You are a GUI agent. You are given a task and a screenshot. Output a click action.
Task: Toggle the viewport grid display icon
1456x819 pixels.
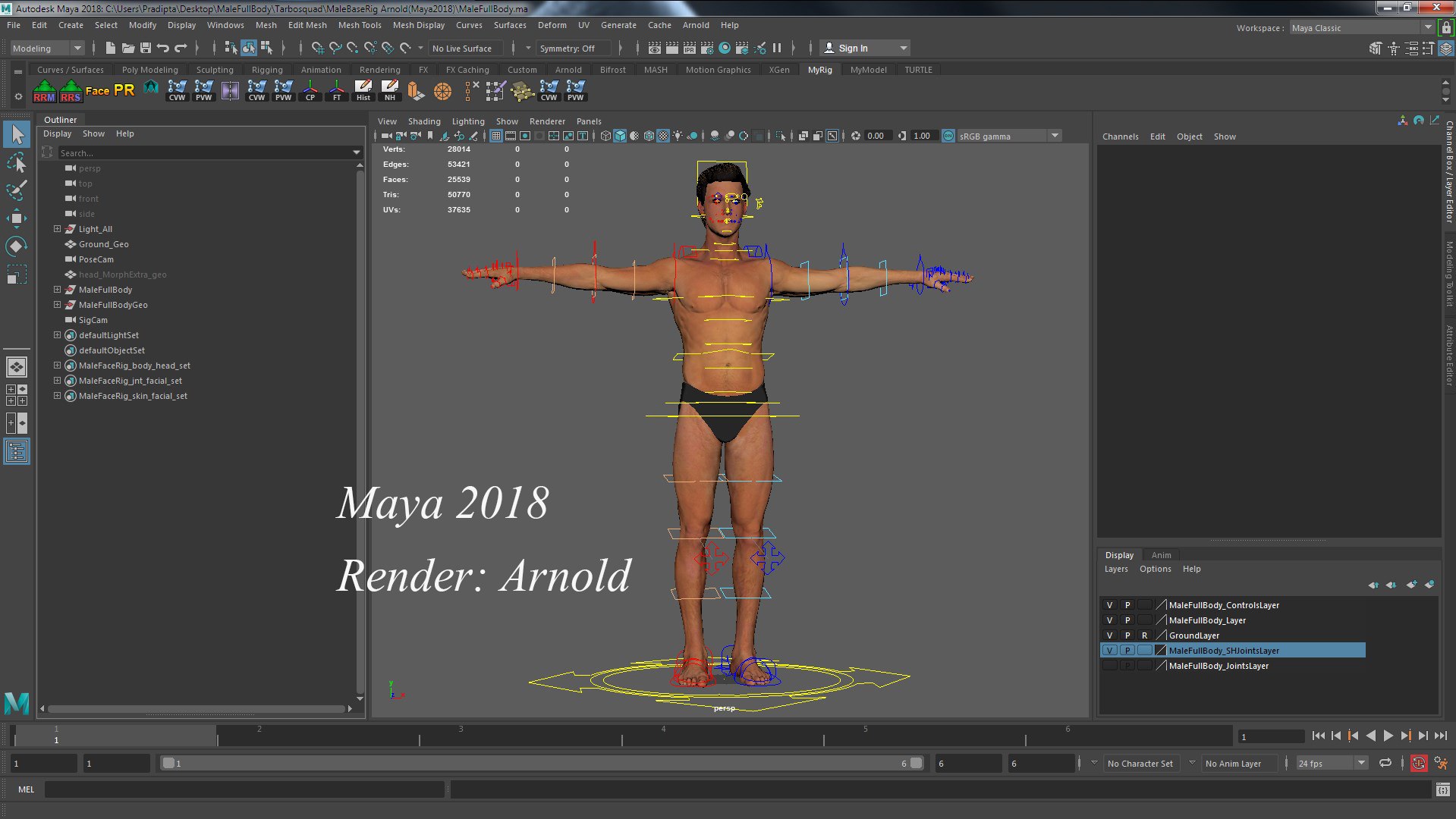click(x=495, y=136)
